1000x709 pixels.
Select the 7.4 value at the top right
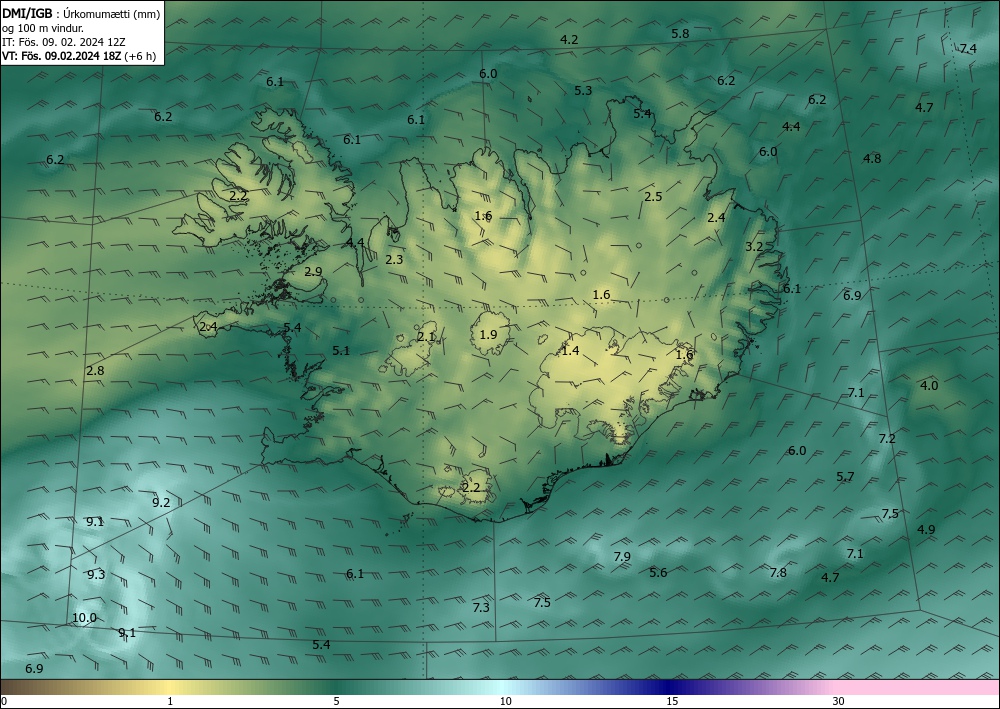tap(968, 49)
